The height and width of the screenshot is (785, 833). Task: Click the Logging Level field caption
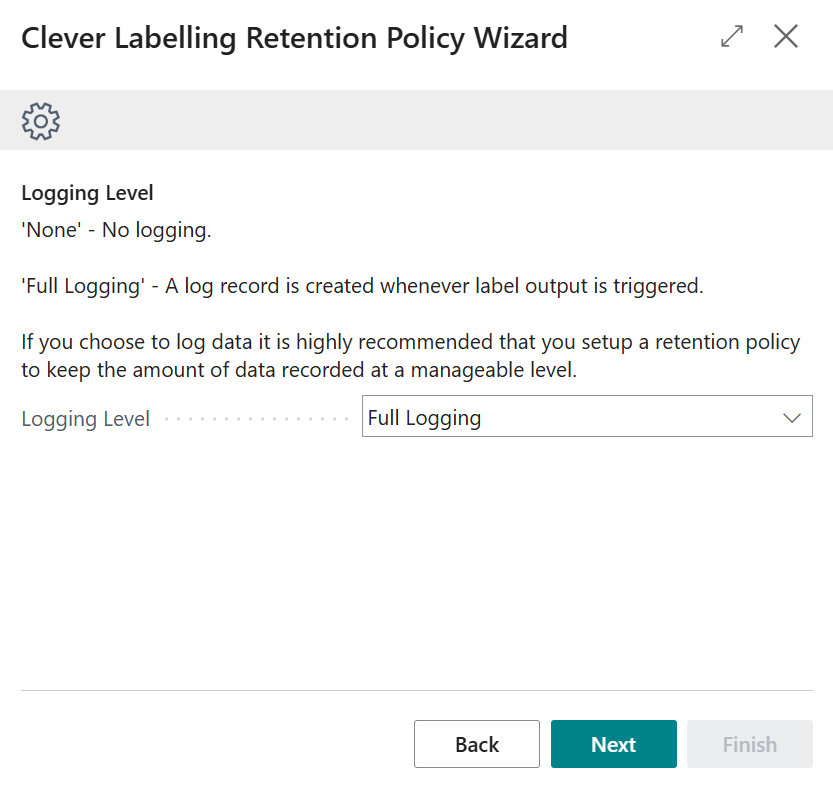85,418
